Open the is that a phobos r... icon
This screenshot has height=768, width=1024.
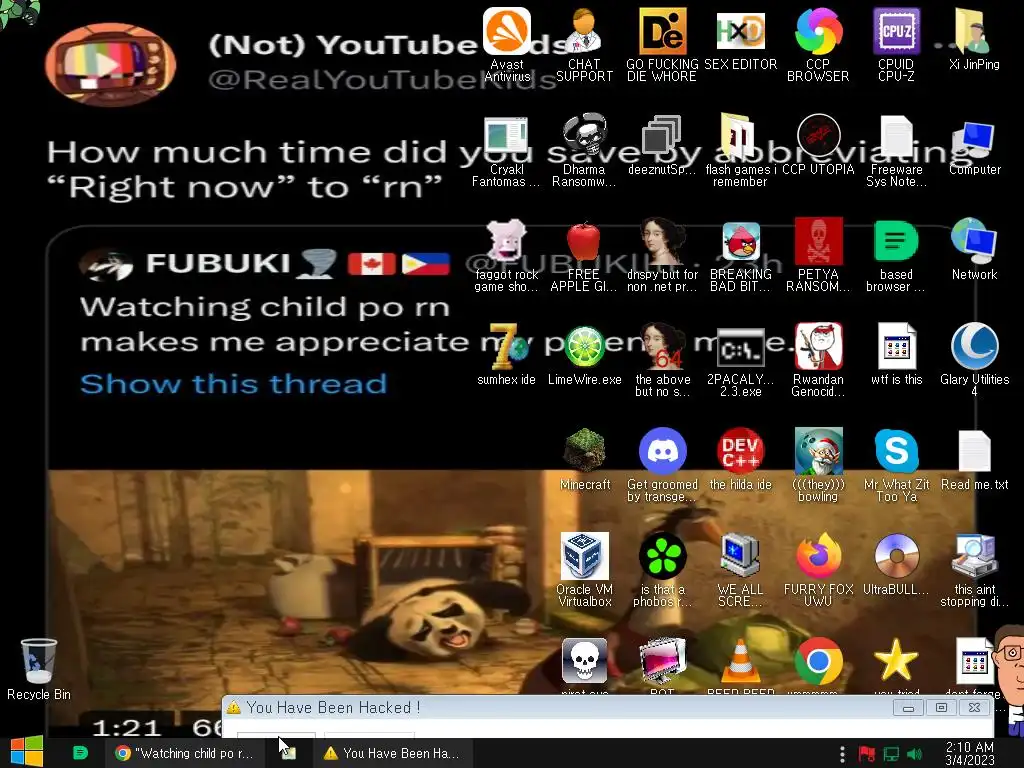(x=662, y=570)
